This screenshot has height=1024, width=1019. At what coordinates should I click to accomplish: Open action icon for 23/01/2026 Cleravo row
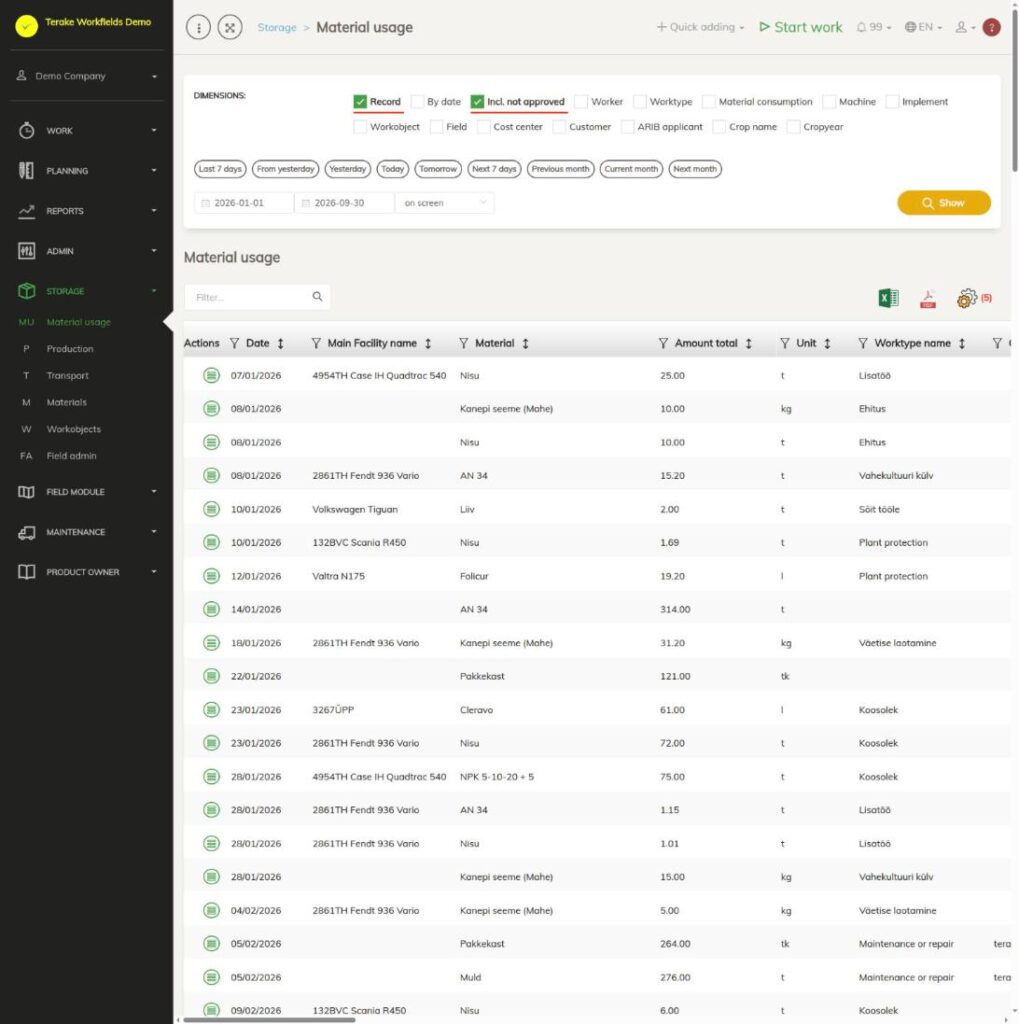pyautogui.click(x=211, y=709)
